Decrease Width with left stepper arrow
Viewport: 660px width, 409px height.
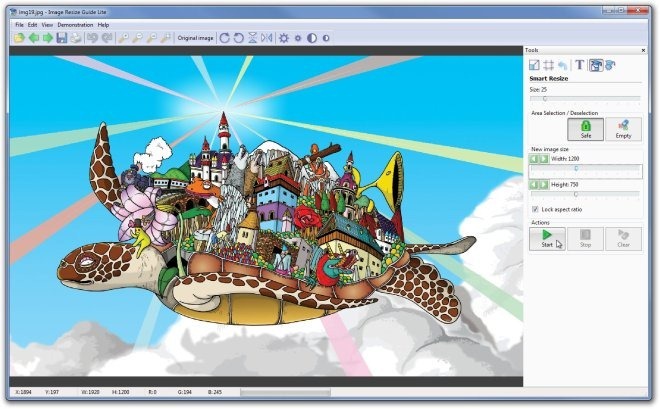(x=534, y=159)
